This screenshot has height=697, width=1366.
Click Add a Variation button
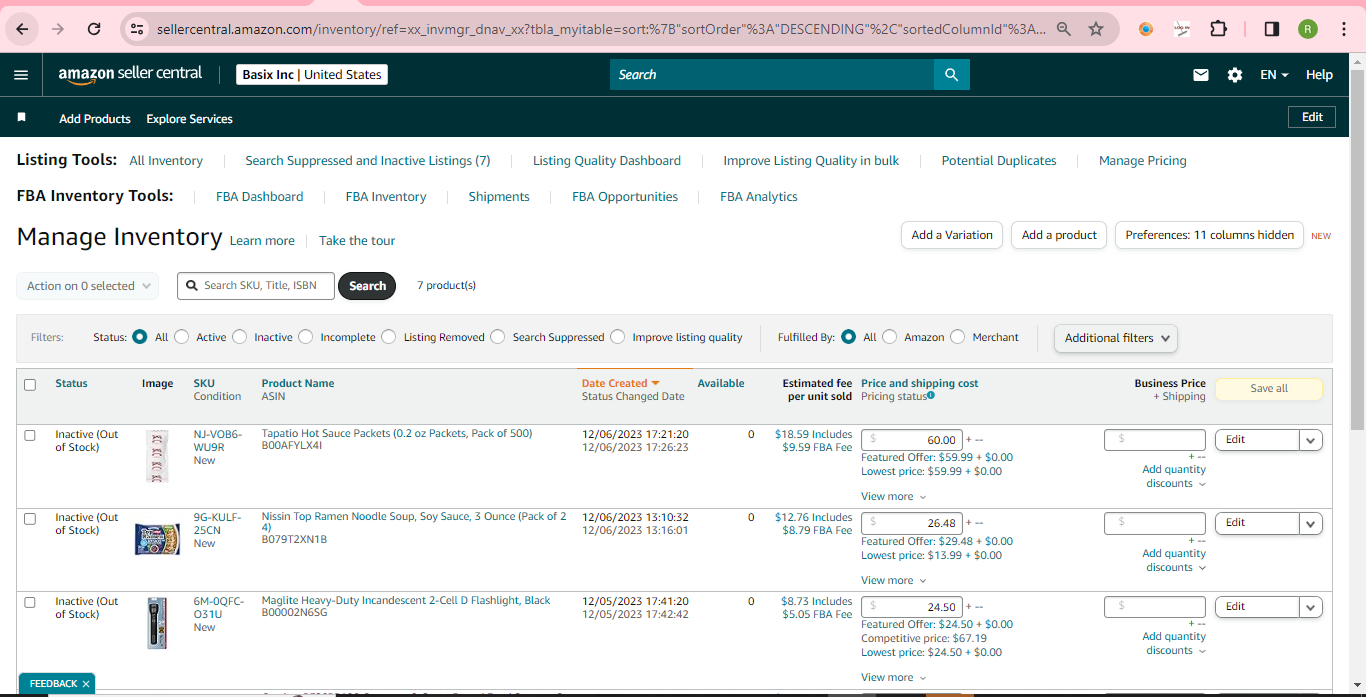(x=952, y=235)
